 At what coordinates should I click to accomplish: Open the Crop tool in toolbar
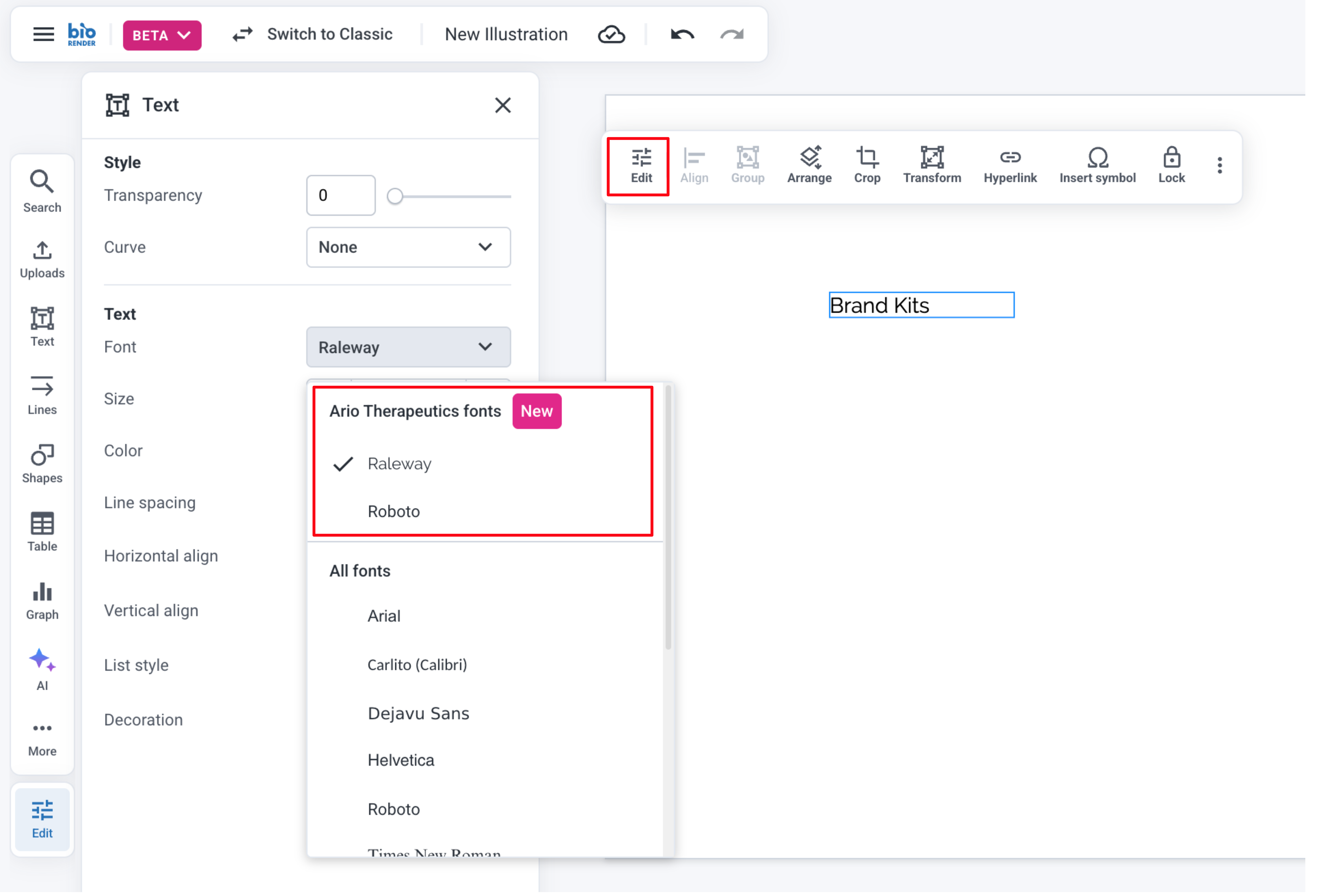coord(867,165)
